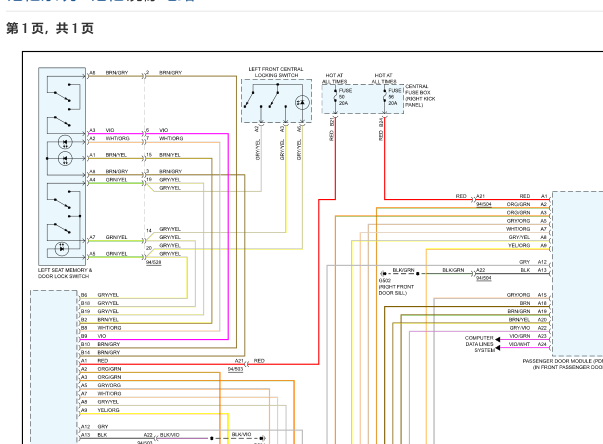603x444 pixels.
Task: Click the HOT AT ALL TIMES label above fuse 56
Action: click(x=383, y=78)
